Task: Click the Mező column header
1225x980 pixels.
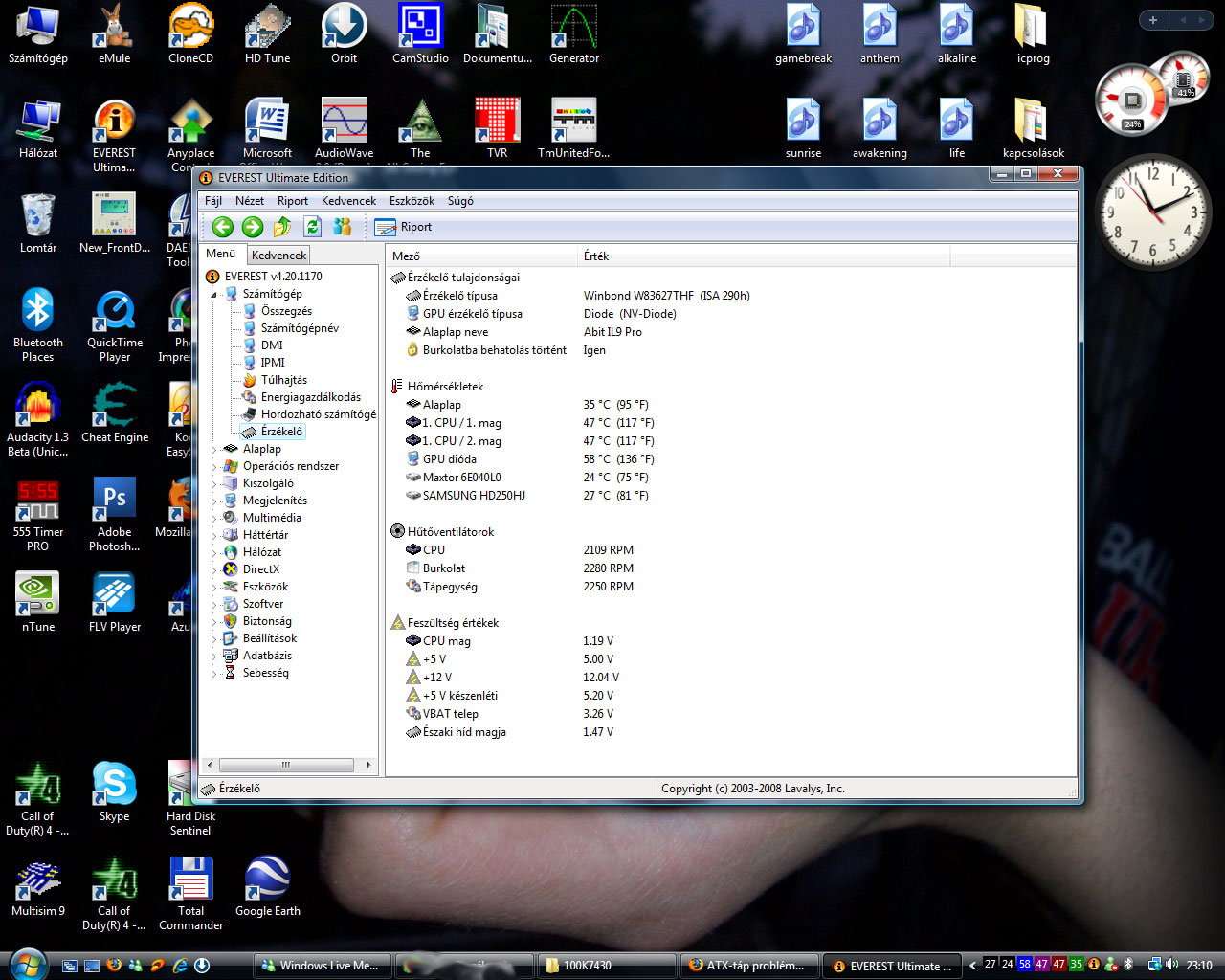Action: pyautogui.click(x=482, y=256)
